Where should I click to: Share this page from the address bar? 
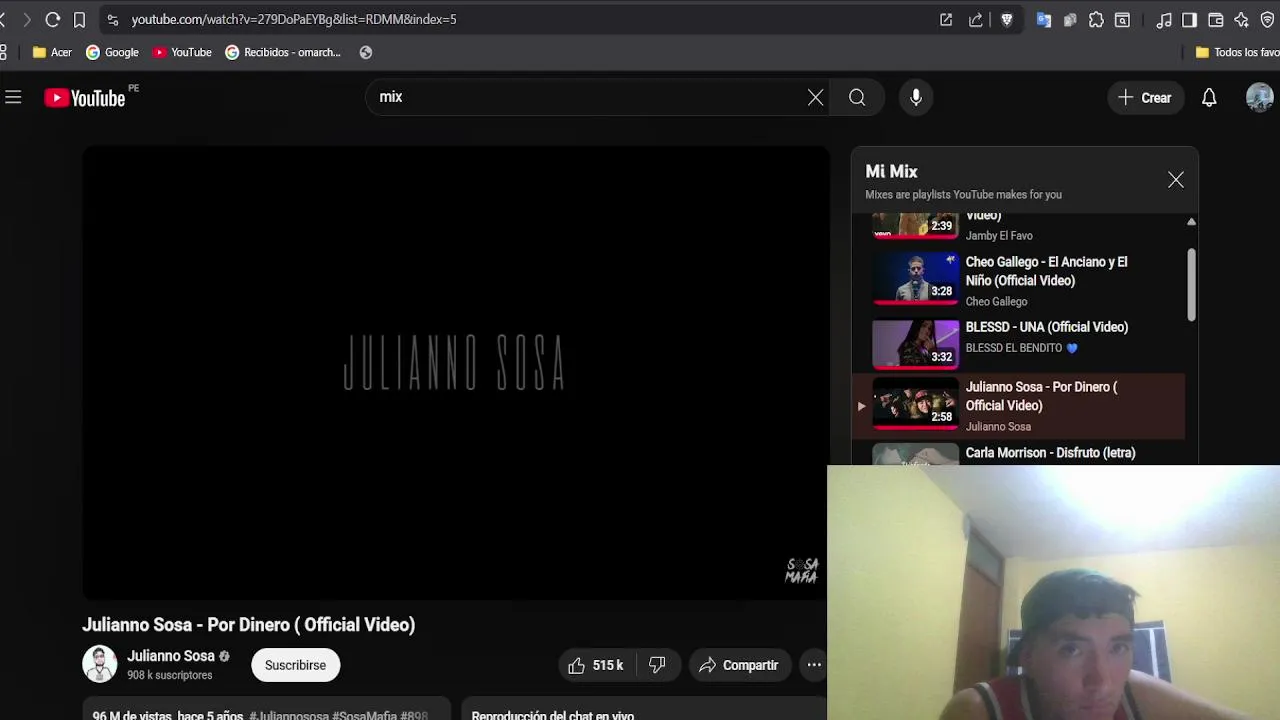(976, 19)
